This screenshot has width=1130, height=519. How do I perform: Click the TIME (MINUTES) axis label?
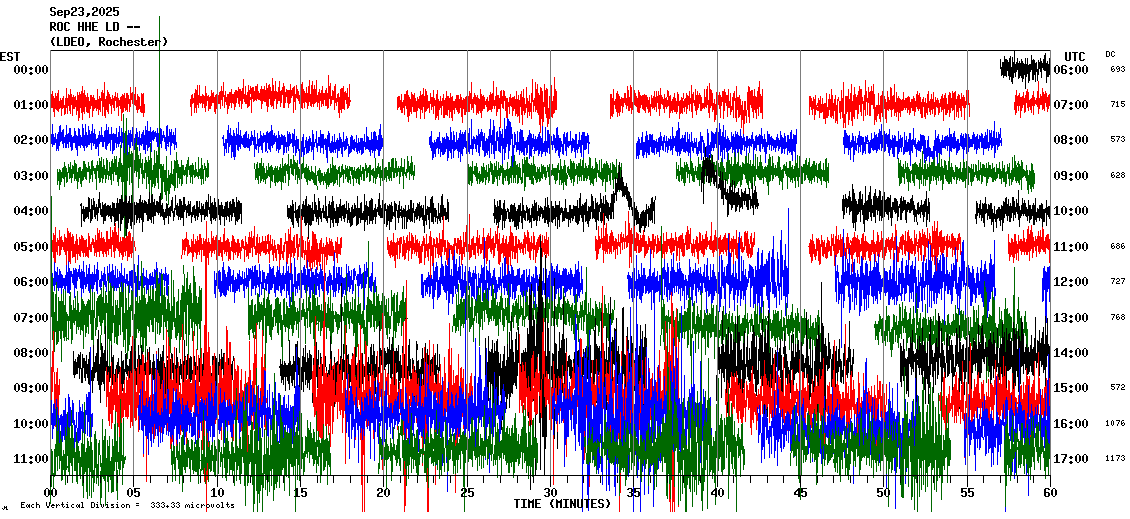562,504
